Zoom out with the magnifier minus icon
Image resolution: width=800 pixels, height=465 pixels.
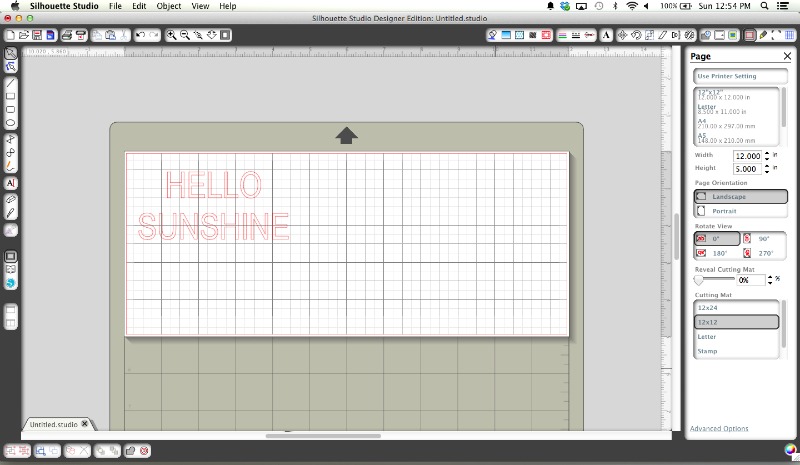185,35
